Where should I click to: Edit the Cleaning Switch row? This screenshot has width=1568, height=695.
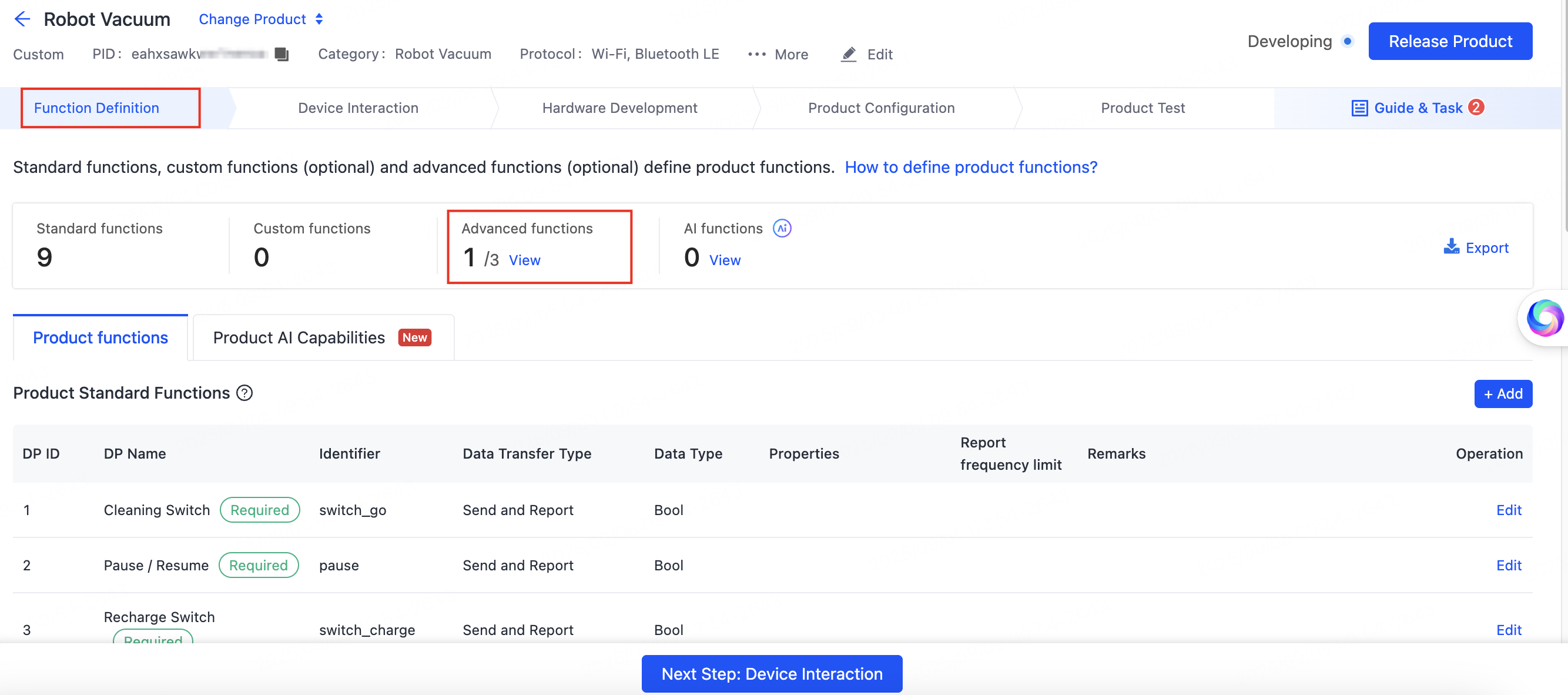click(1508, 510)
